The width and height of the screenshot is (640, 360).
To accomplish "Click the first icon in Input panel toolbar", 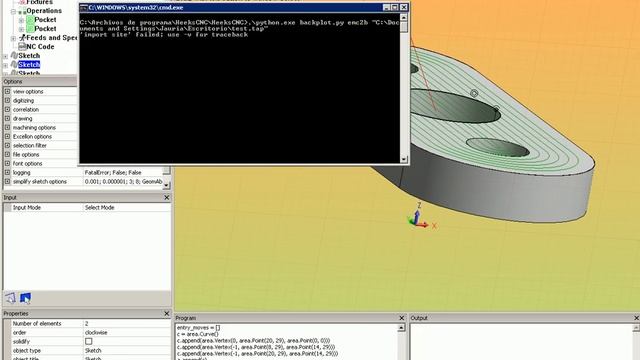I will (x=11, y=298).
